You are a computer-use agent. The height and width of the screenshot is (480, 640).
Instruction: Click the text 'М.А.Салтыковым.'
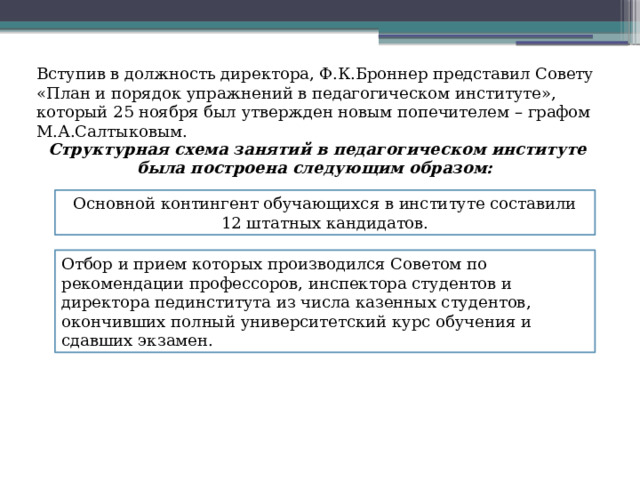pos(111,132)
